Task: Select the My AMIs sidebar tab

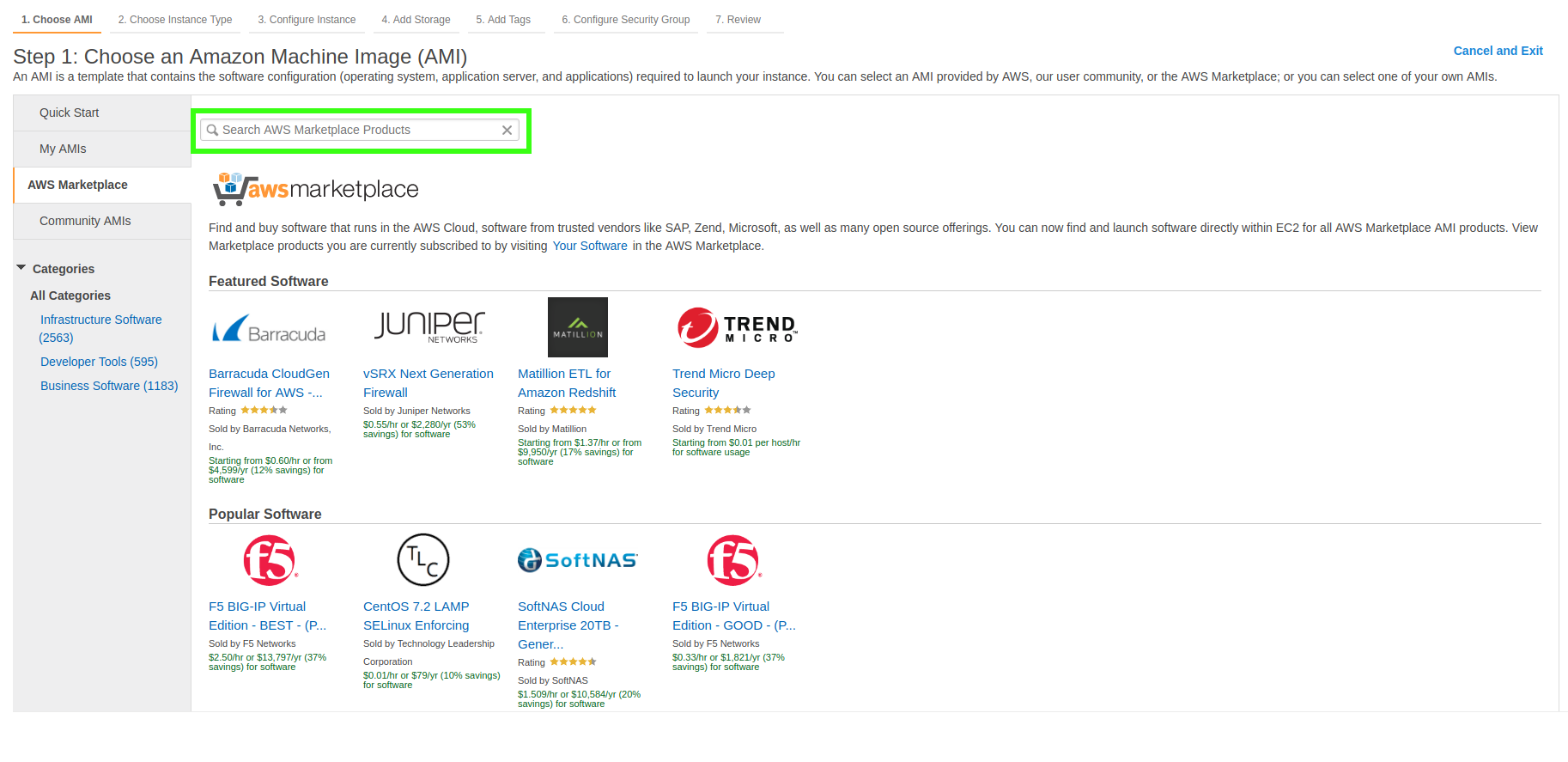Action: [x=102, y=149]
